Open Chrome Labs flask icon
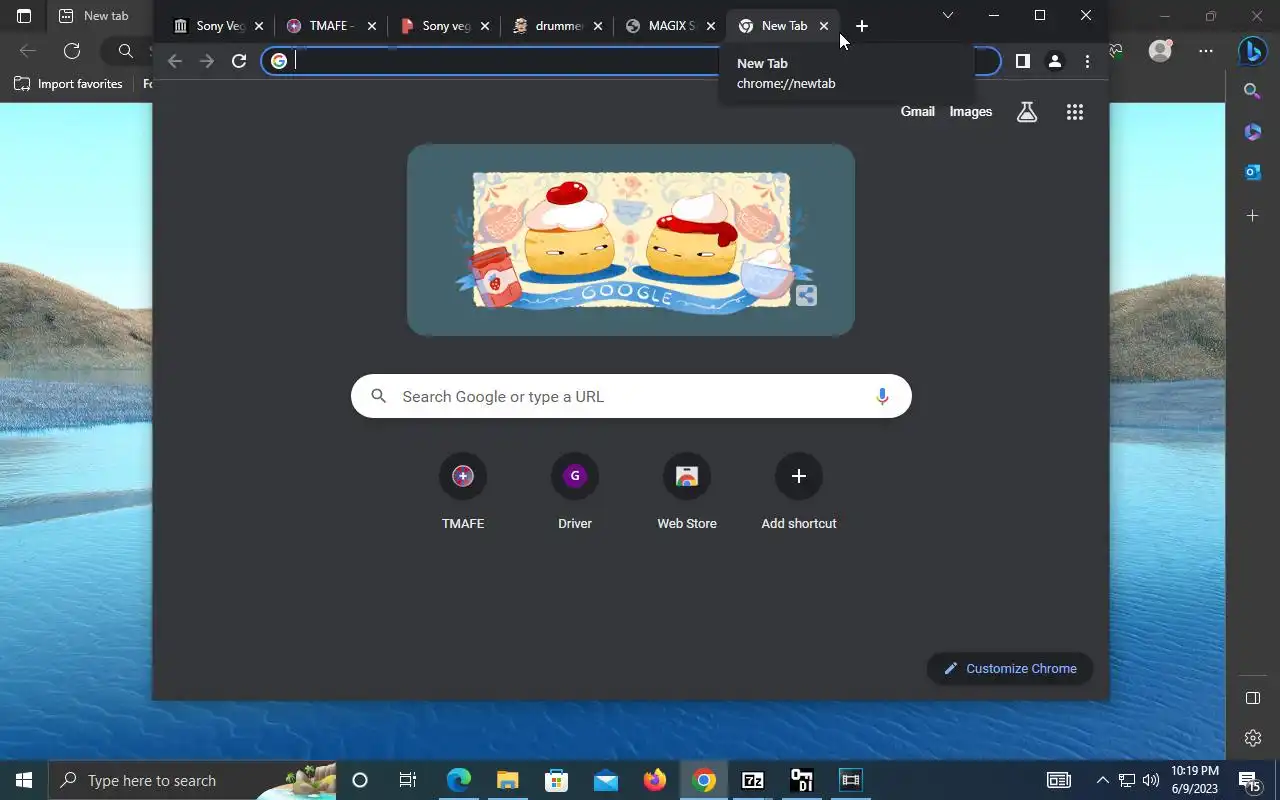1280x800 pixels. [x=1027, y=112]
